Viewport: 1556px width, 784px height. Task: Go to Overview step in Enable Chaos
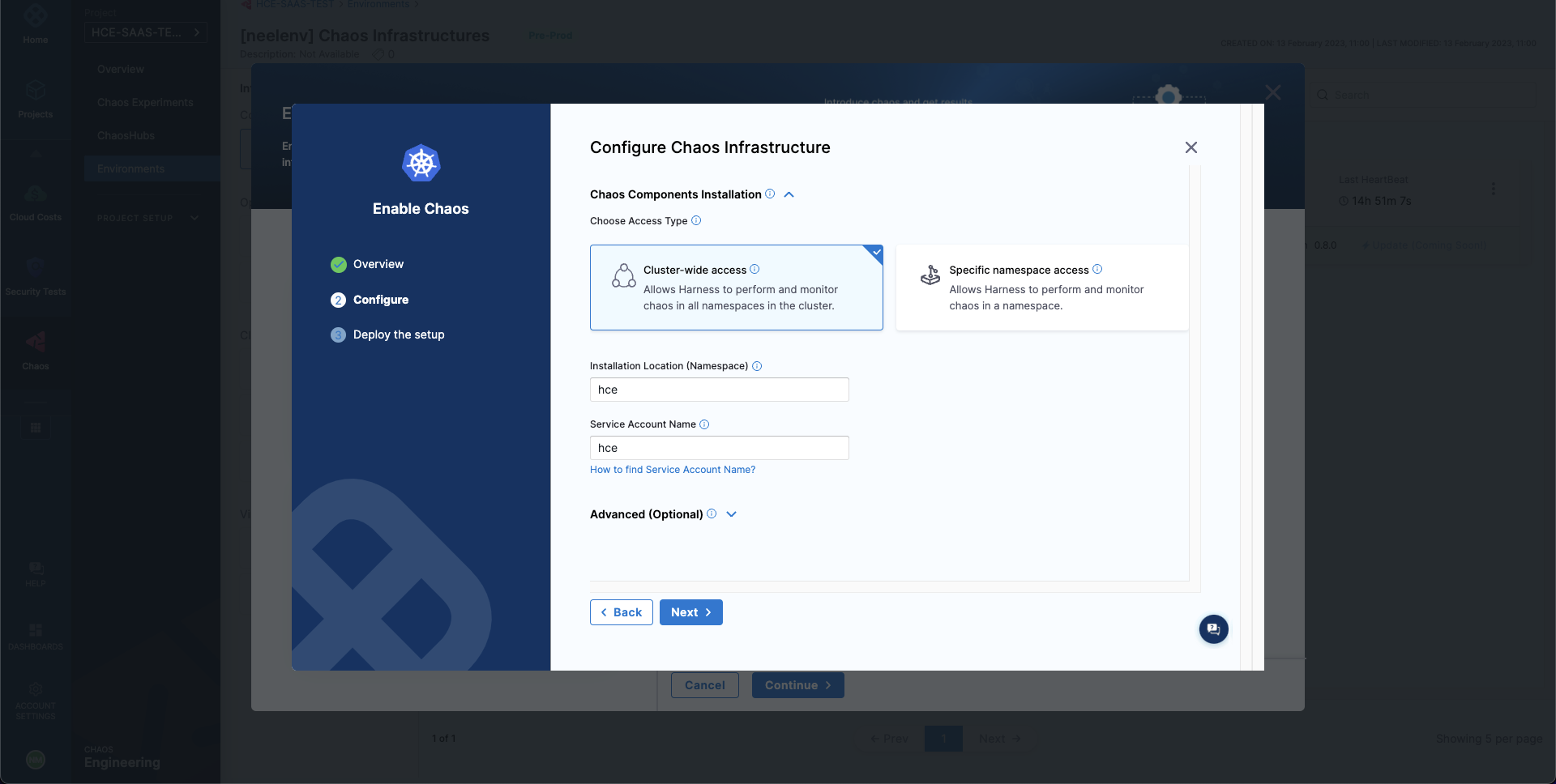point(367,264)
